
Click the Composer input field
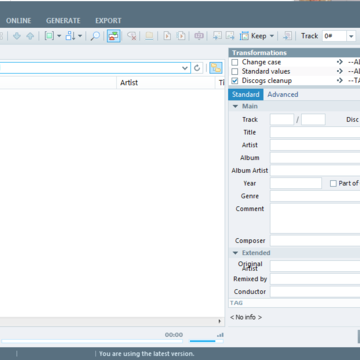click(x=315, y=241)
